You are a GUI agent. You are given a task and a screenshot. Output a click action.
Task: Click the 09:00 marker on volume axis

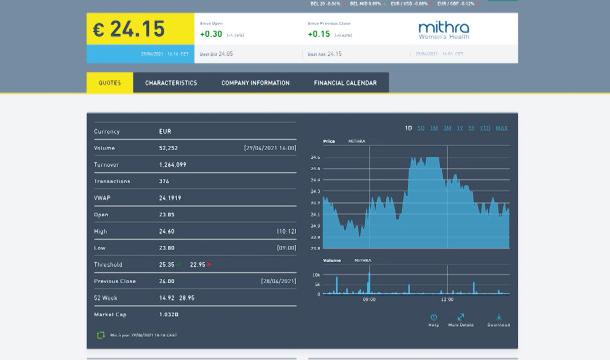[369, 300]
